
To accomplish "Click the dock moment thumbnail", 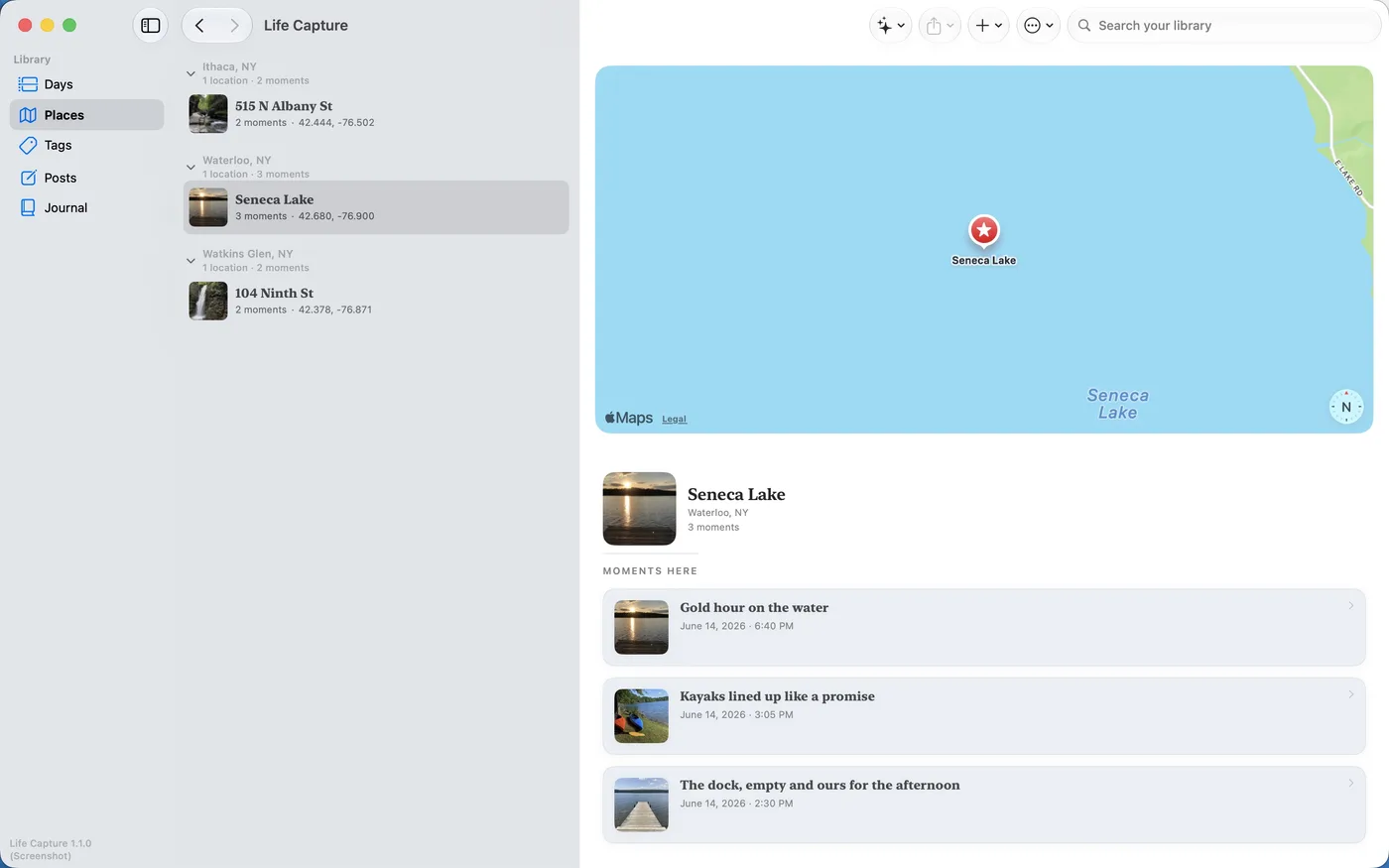I will [641, 805].
